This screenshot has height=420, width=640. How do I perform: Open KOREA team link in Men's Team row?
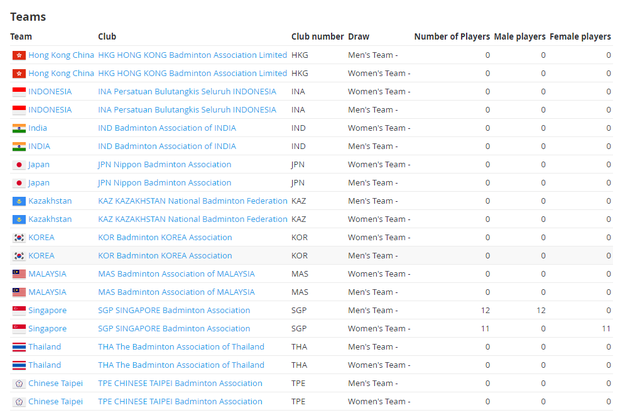(41, 256)
